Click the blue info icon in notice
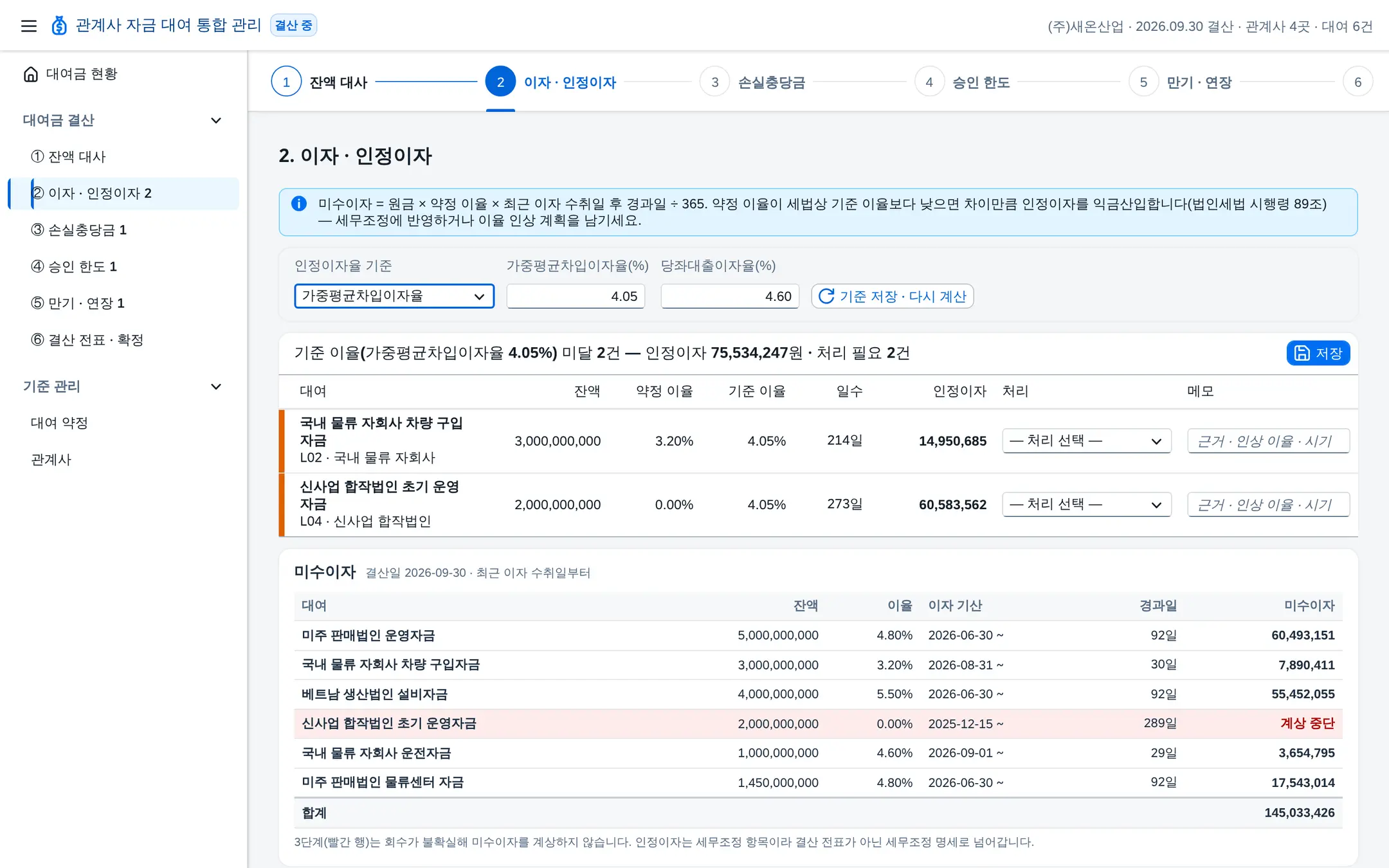The width and height of the screenshot is (1389, 868). tap(299, 204)
